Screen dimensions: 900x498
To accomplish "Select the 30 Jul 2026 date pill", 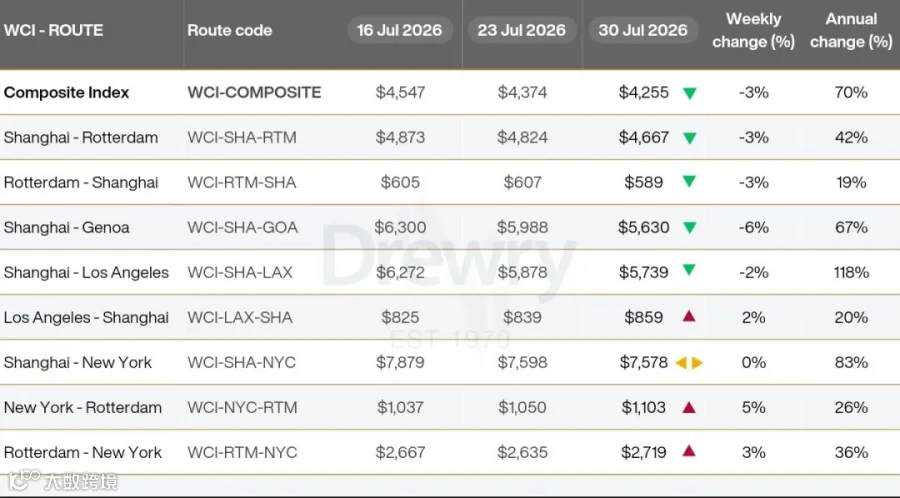I will click(643, 30).
